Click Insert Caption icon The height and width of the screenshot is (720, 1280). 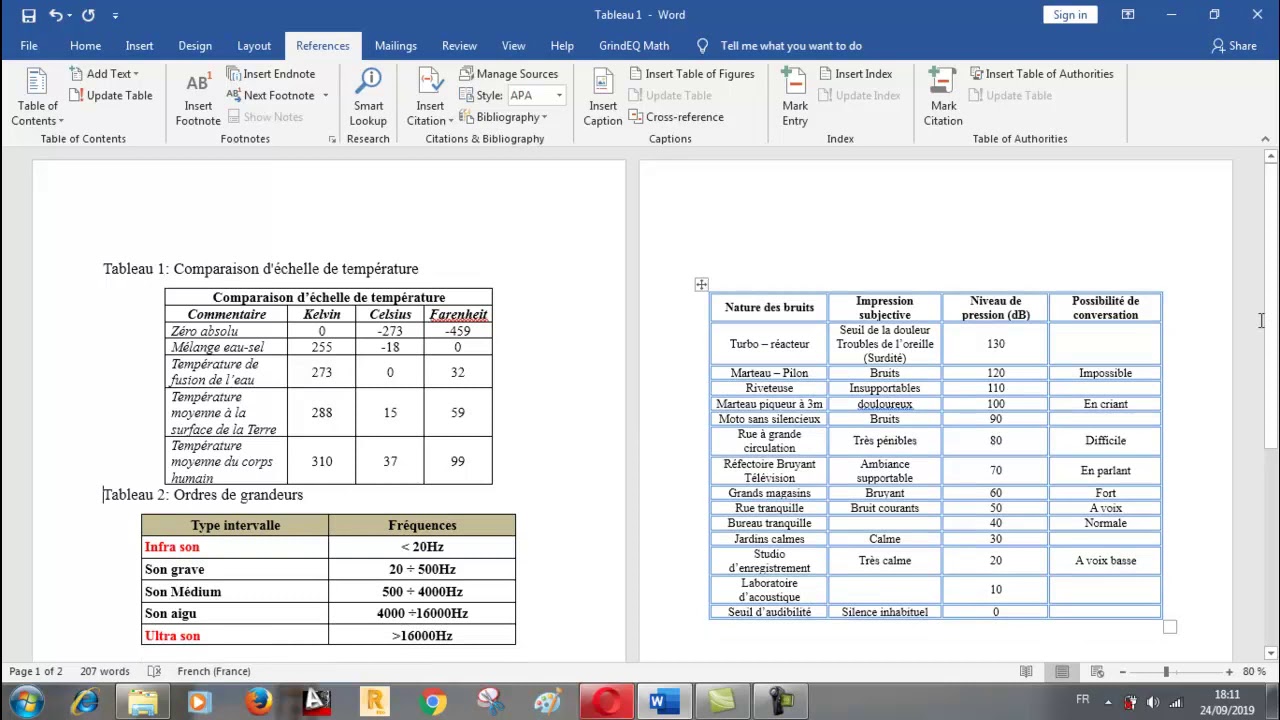coord(603,97)
